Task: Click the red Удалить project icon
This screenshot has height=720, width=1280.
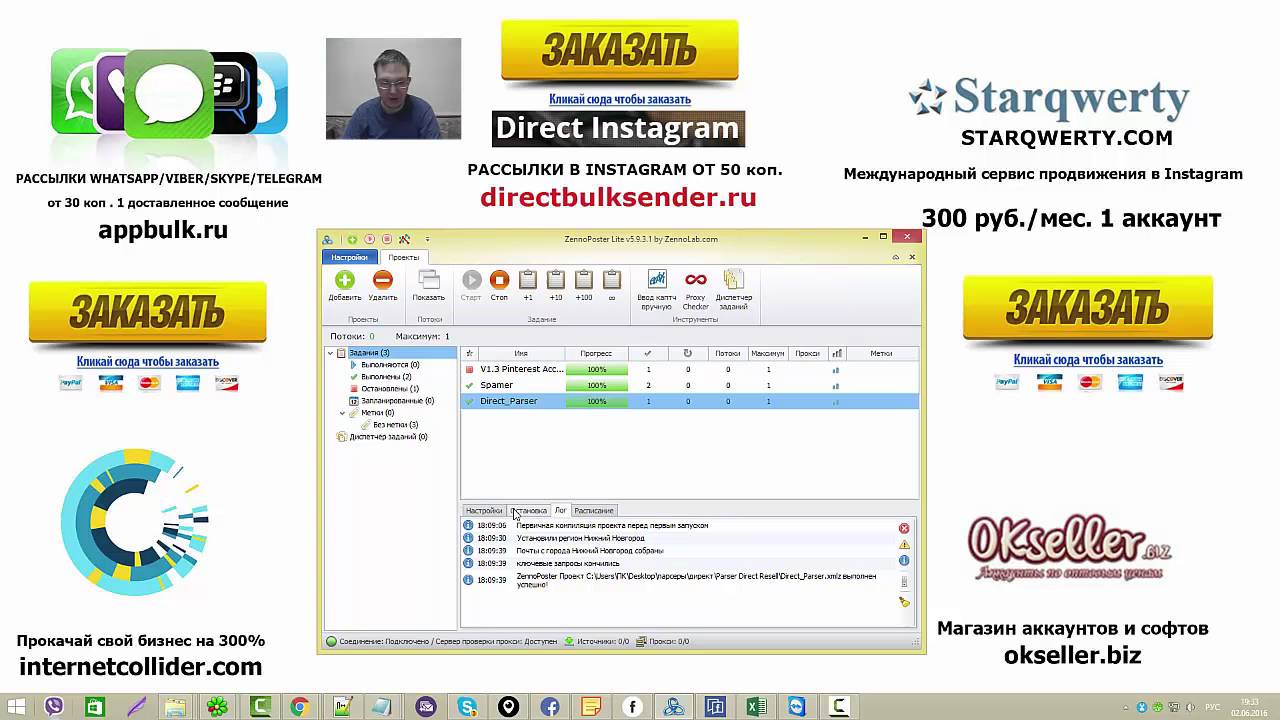Action: pyautogui.click(x=382, y=281)
